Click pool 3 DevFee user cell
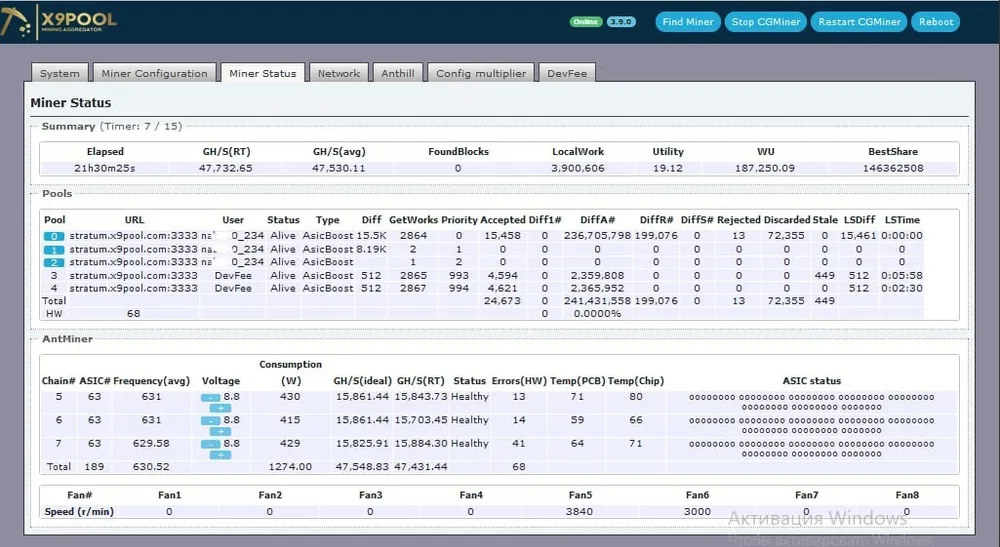Viewport: 1000px width, 547px height. tap(233, 275)
